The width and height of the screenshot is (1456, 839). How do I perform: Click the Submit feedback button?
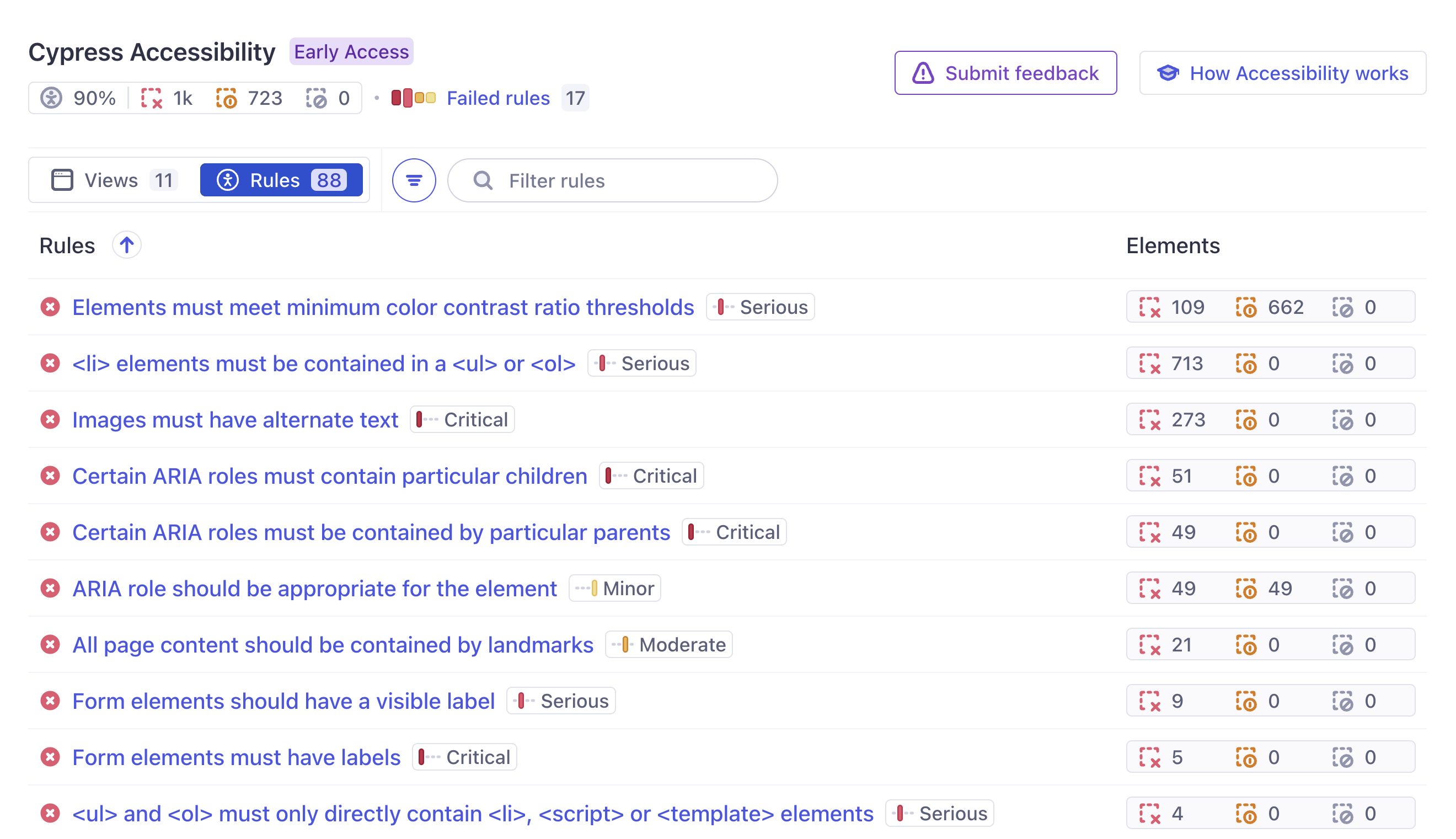point(1005,73)
